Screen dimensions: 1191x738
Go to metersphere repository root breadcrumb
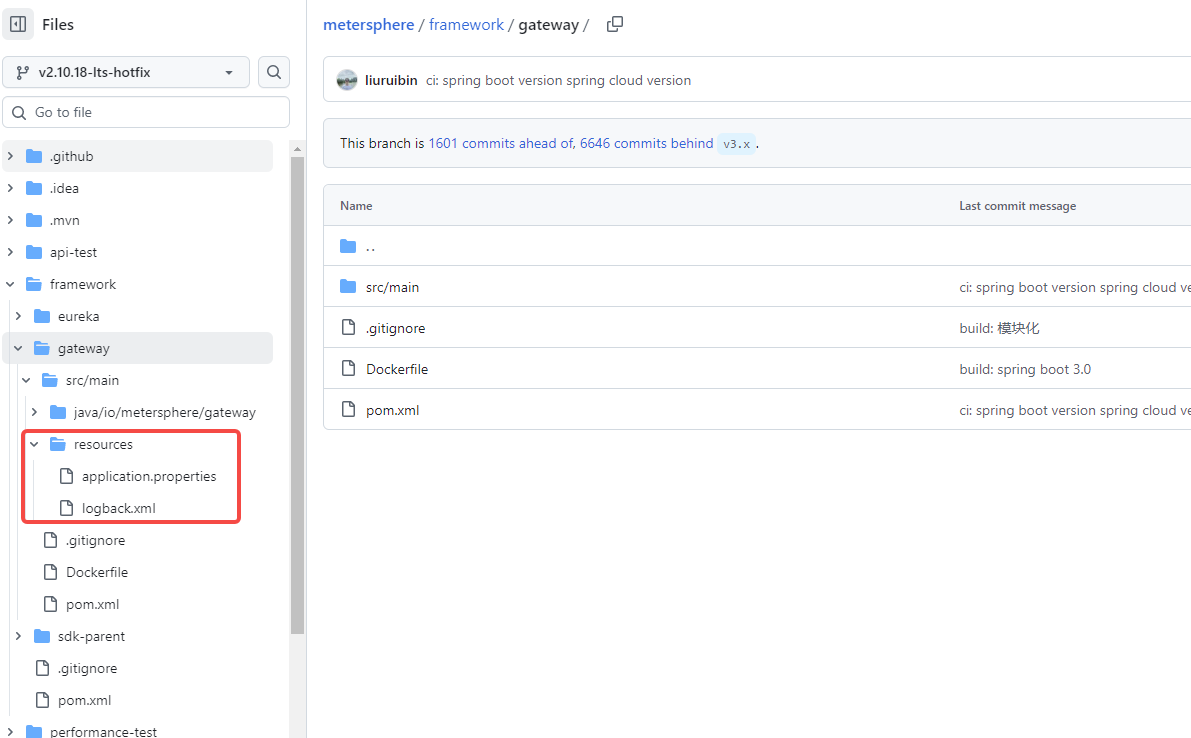tap(368, 24)
